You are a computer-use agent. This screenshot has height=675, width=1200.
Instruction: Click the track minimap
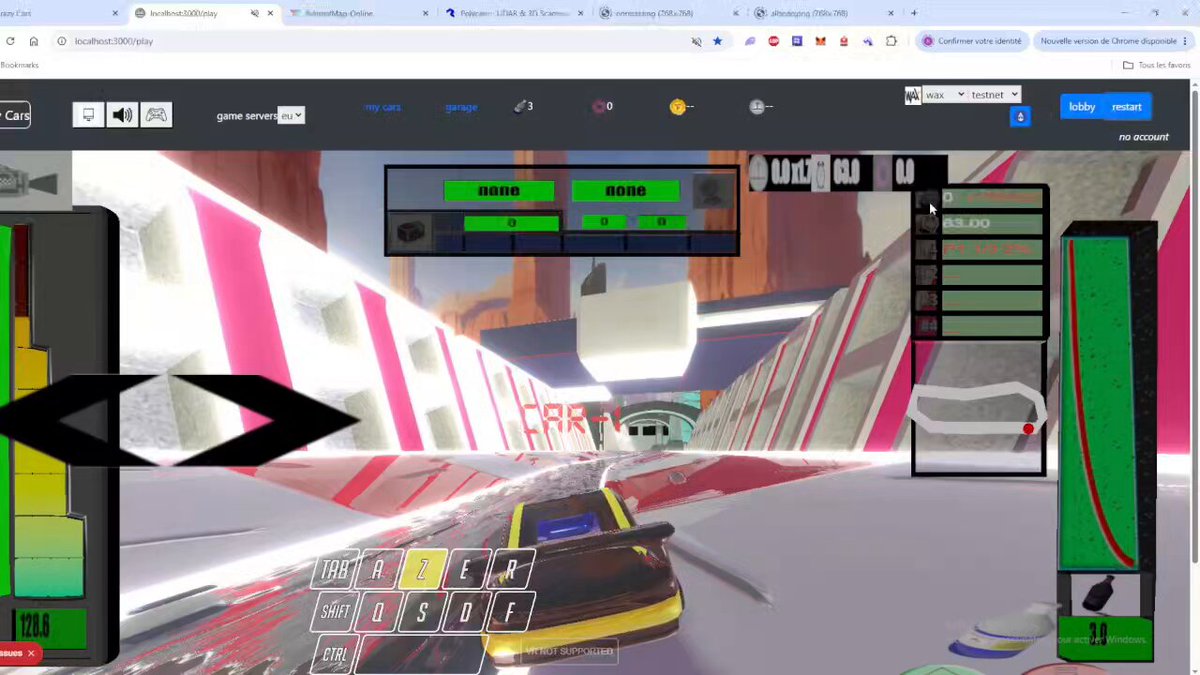coord(978,410)
